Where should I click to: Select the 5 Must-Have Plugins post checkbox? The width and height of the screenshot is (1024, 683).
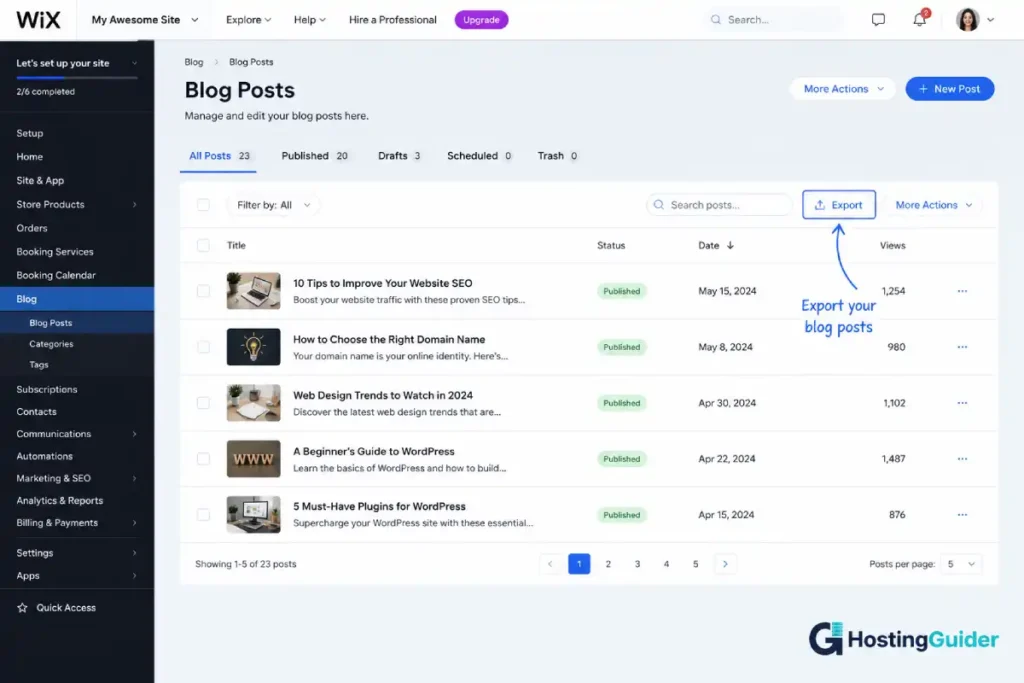[x=203, y=515]
